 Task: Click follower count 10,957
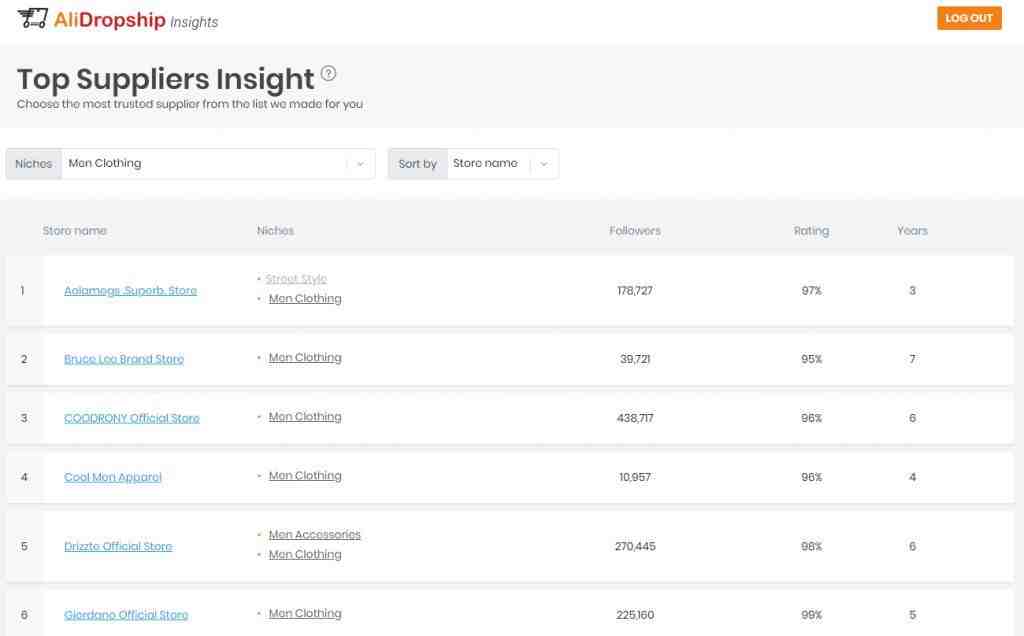[635, 477]
